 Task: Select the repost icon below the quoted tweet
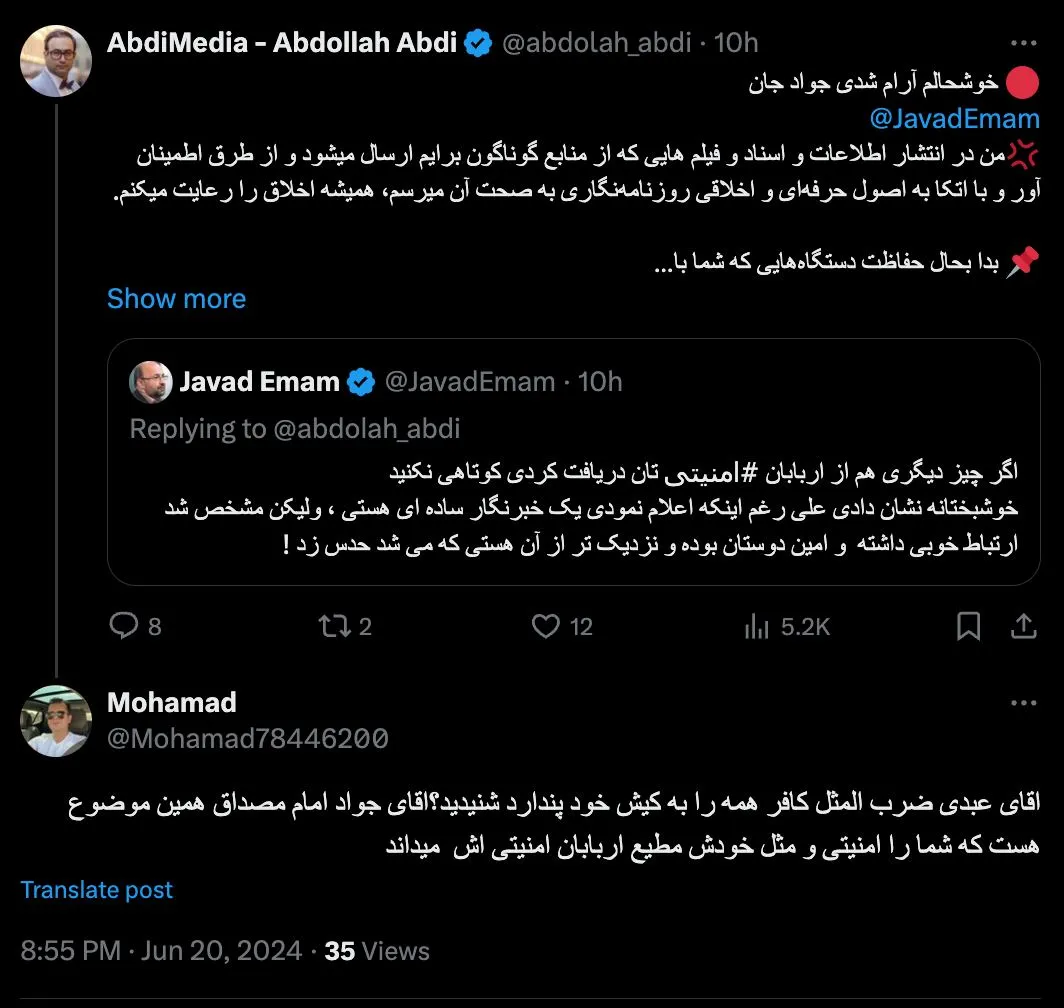(x=331, y=625)
